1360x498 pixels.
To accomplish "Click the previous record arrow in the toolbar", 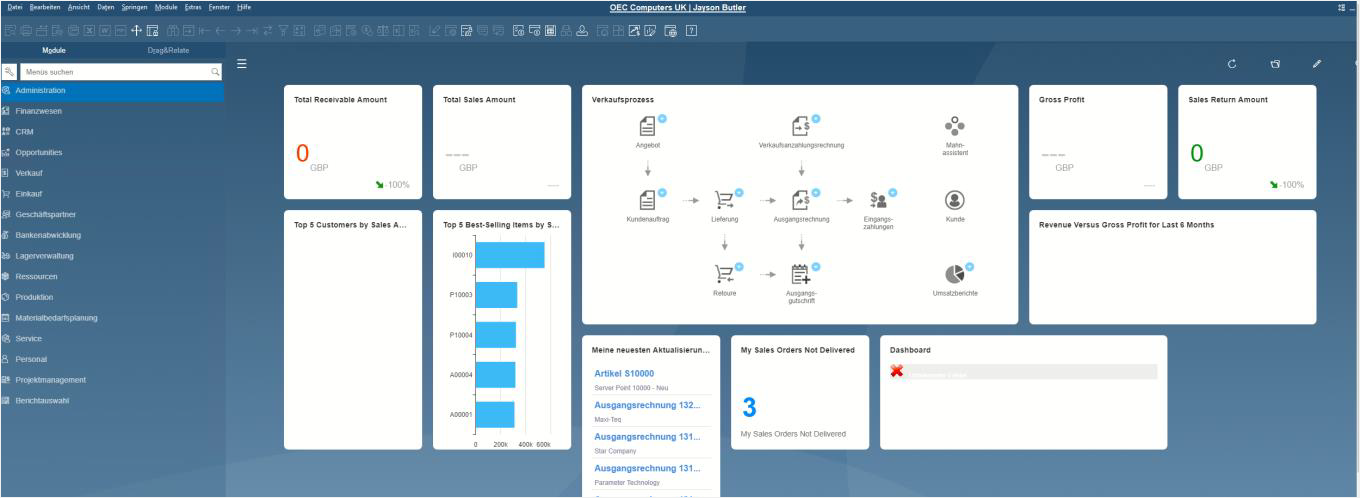I will [x=221, y=31].
